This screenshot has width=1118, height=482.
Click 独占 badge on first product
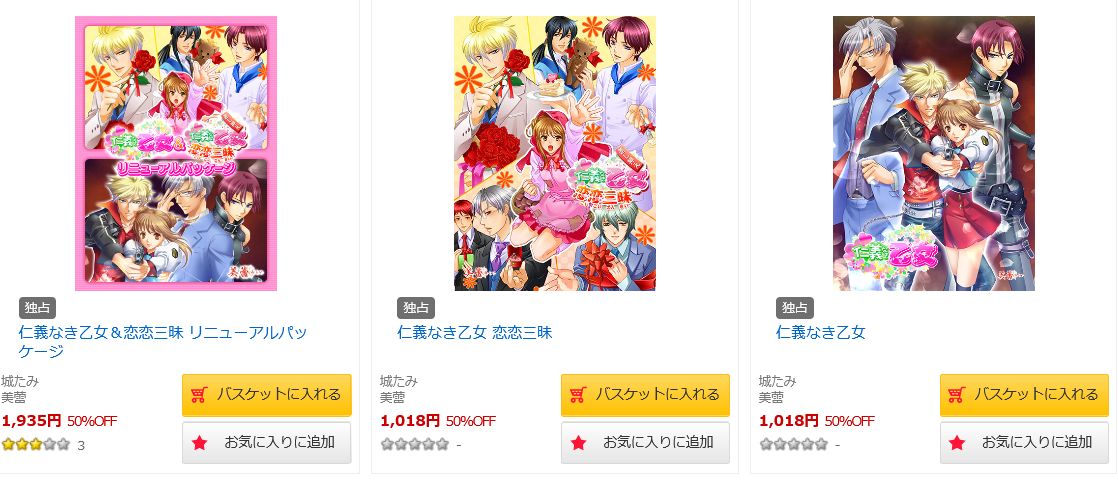pyautogui.click(x=37, y=308)
